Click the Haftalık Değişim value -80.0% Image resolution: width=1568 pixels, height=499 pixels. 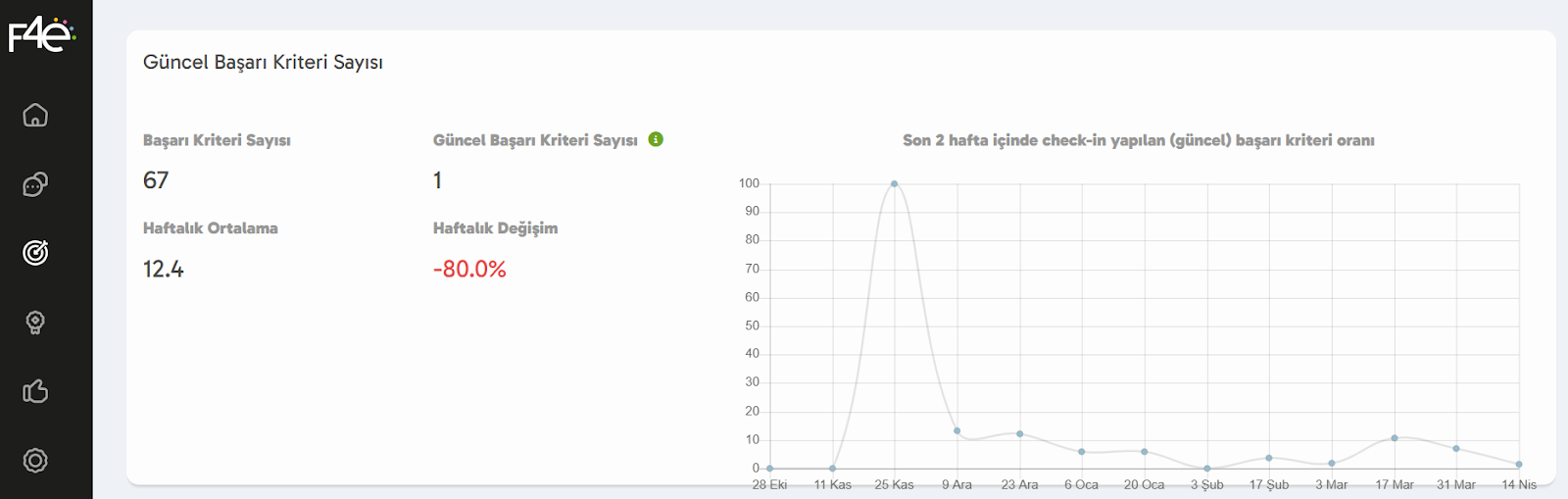[469, 270]
